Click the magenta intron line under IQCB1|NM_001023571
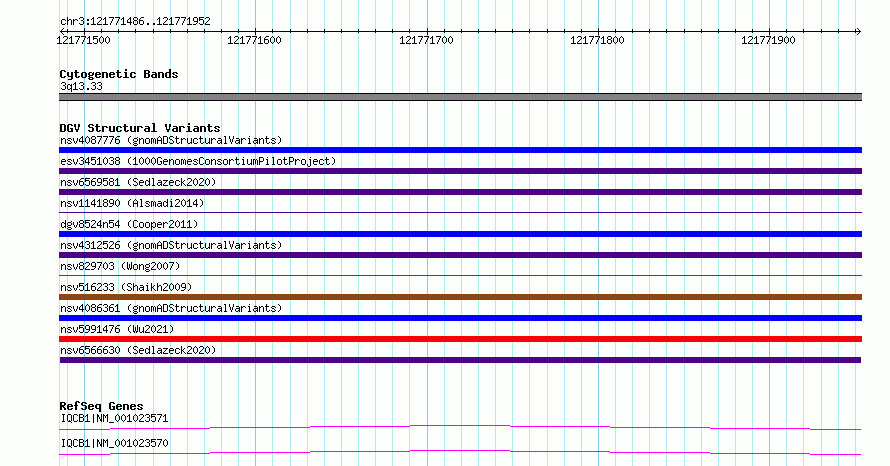Image resolution: width=890 pixels, height=466 pixels. click(460, 427)
